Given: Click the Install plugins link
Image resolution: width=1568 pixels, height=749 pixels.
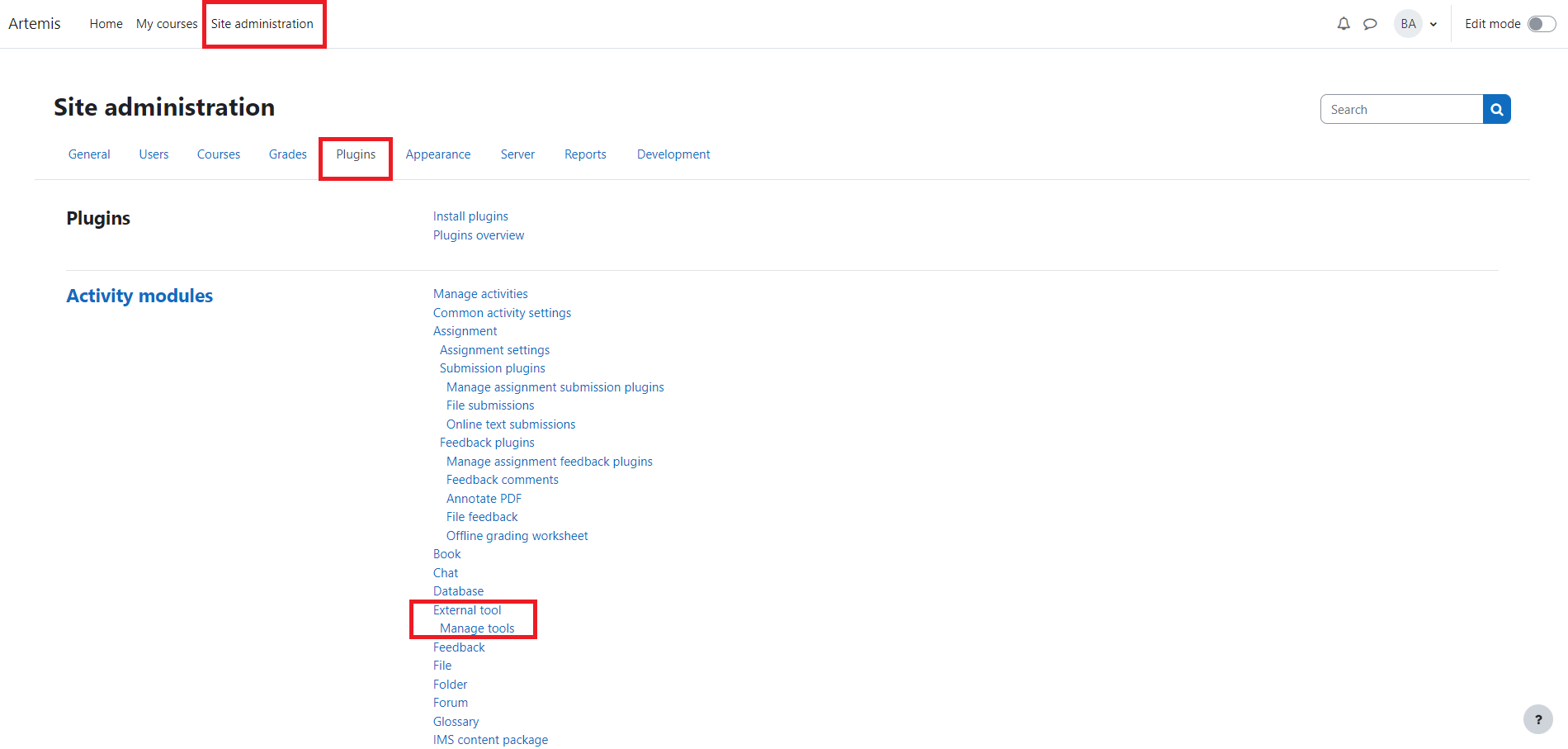Looking at the screenshot, I should click(x=470, y=216).
